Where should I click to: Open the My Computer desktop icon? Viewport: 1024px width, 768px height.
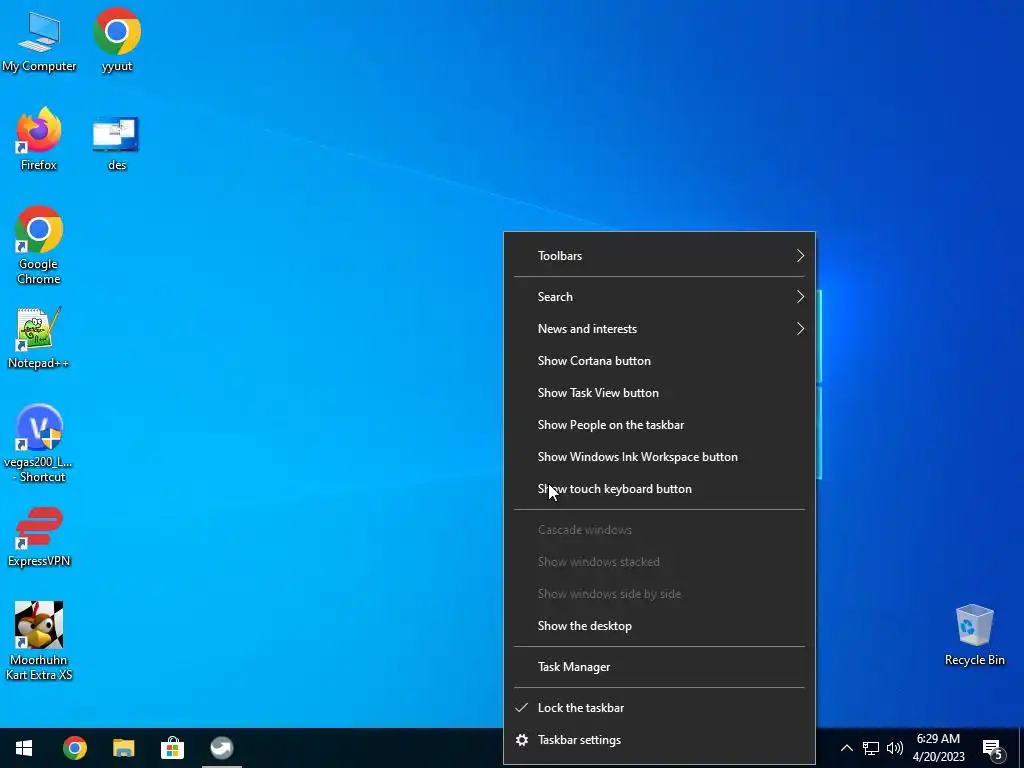pos(39,40)
